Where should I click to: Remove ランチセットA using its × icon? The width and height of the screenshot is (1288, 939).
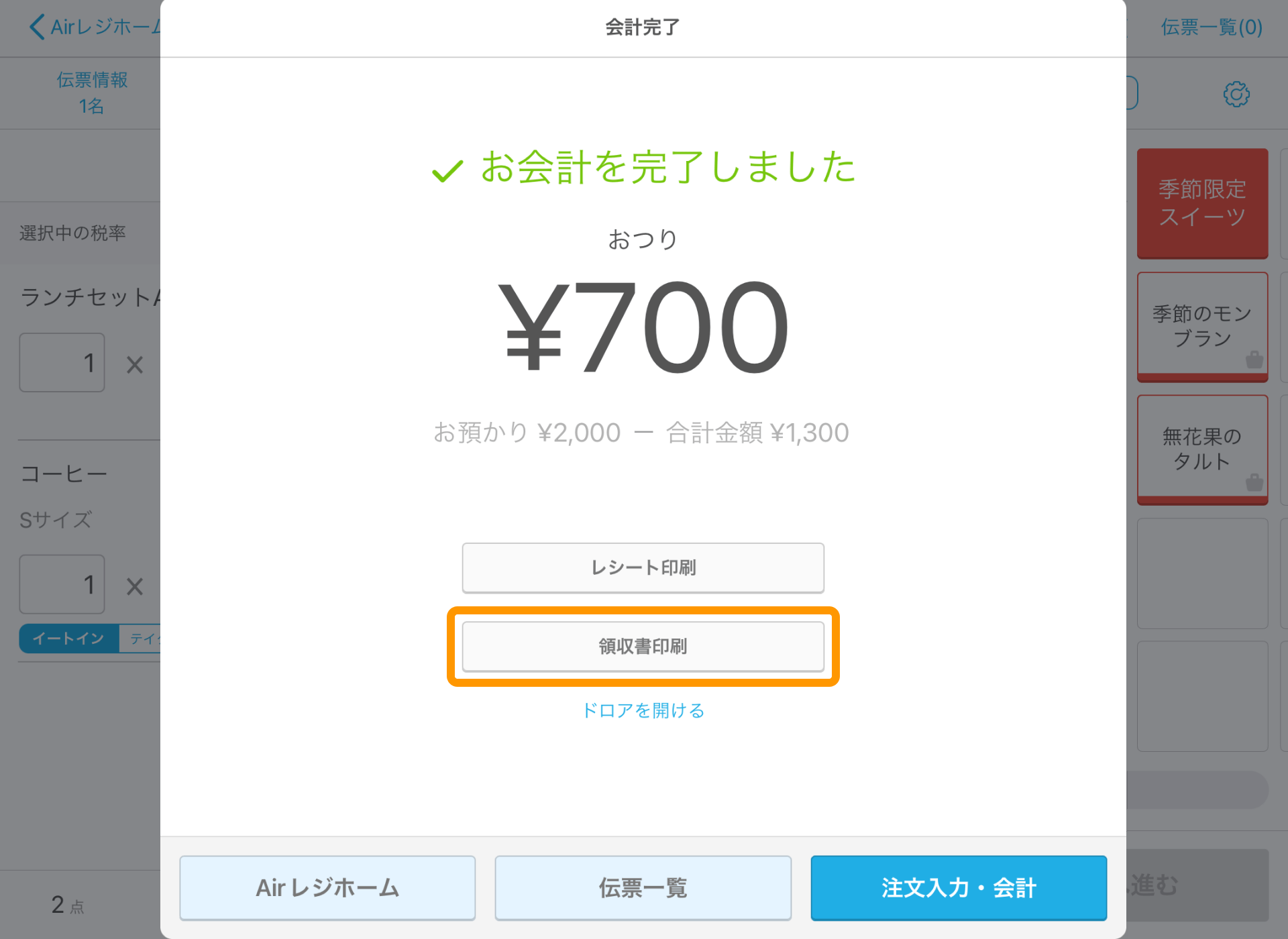(134, 364)
